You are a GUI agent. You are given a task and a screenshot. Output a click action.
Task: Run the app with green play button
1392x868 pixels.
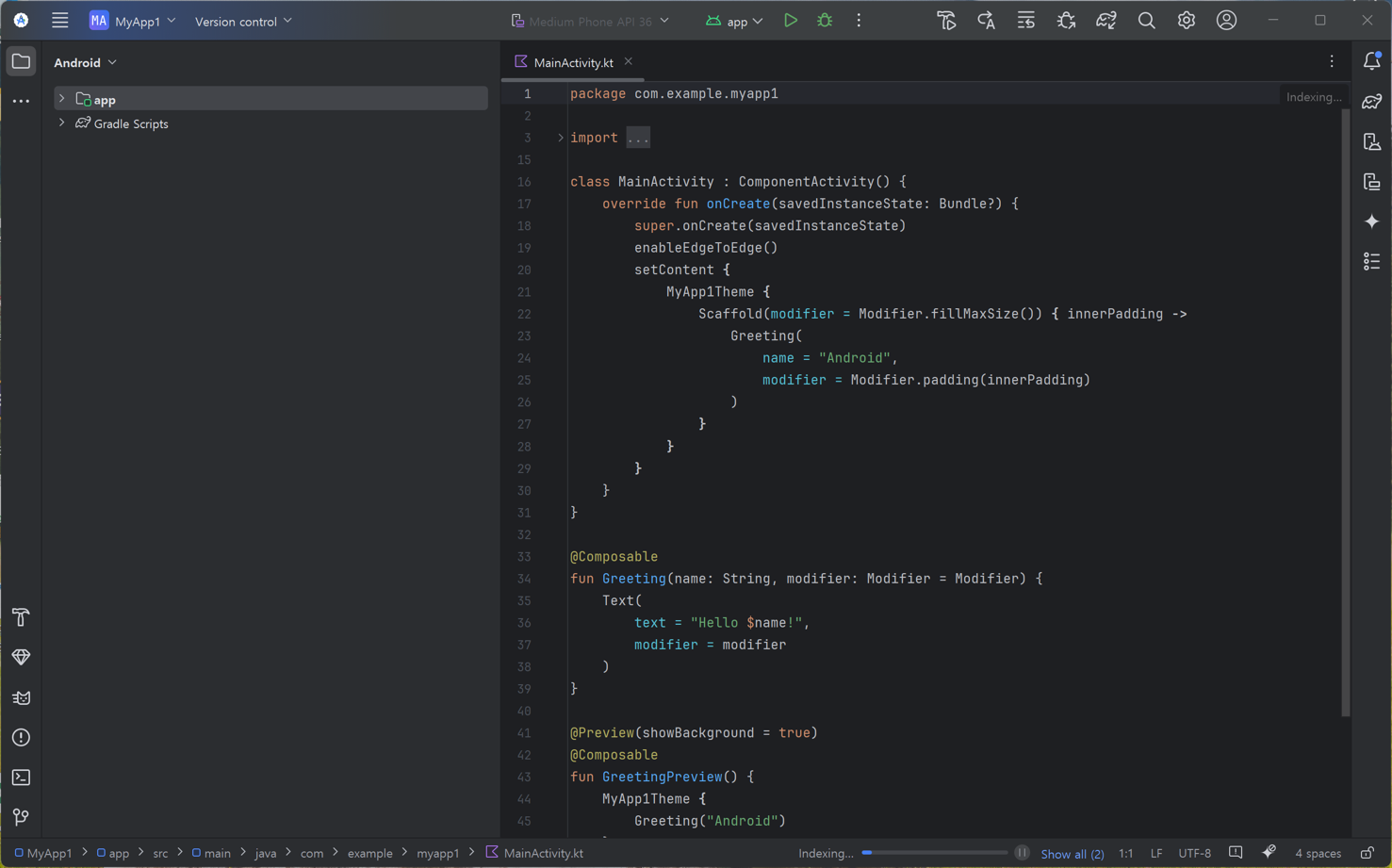tap(790, 20)
